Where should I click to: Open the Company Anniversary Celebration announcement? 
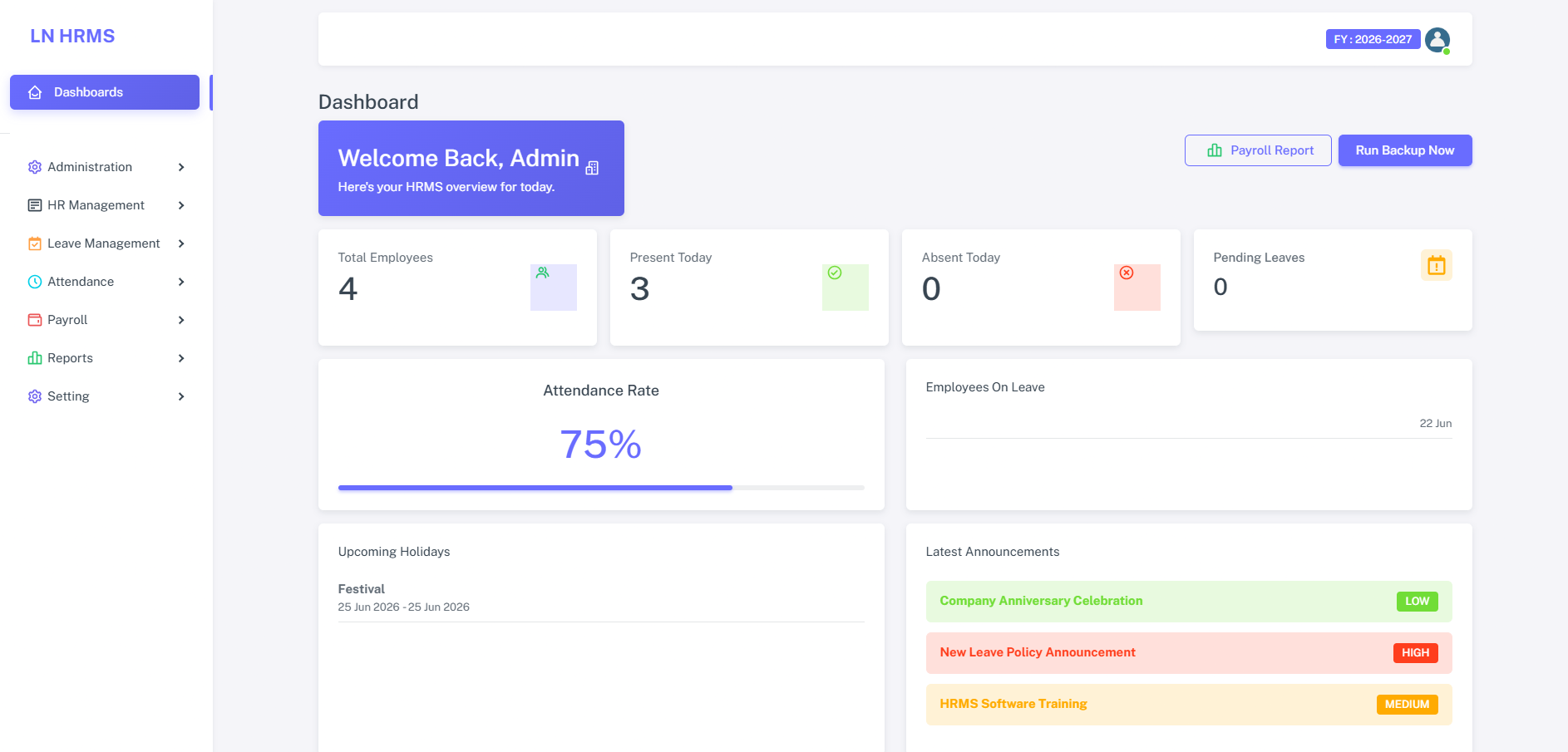coord(1189,602)
